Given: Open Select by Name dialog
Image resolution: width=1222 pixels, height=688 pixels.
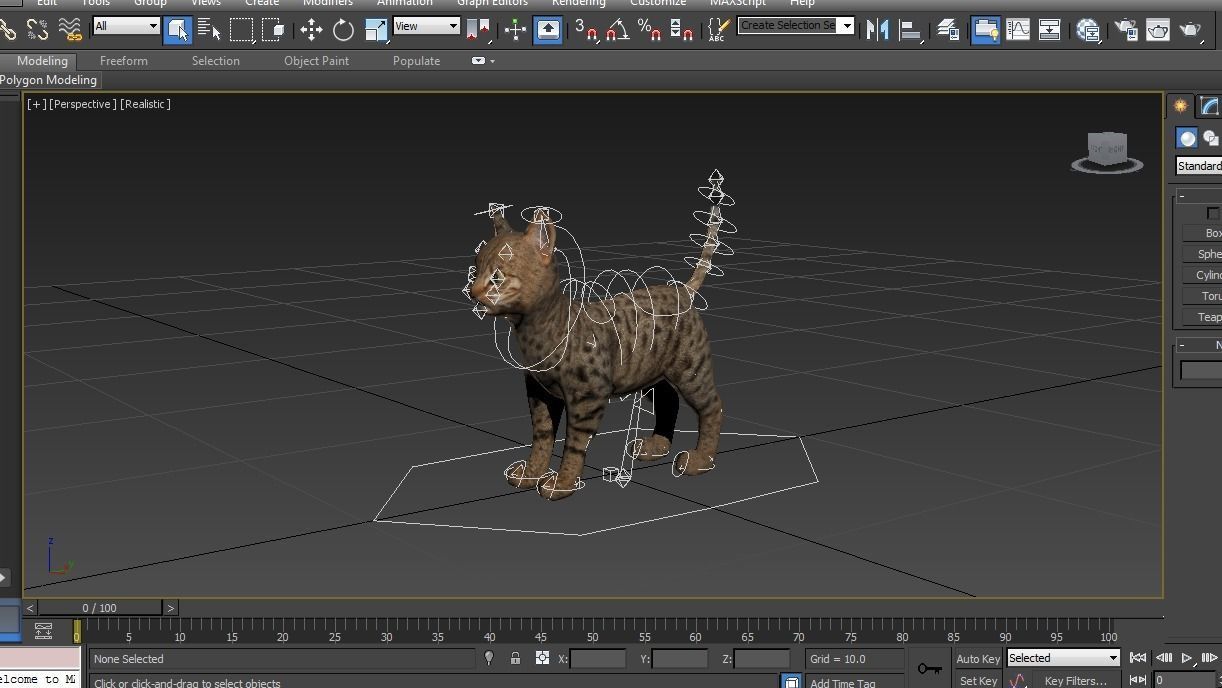Looking at the screenshot, I should [210, 30].
